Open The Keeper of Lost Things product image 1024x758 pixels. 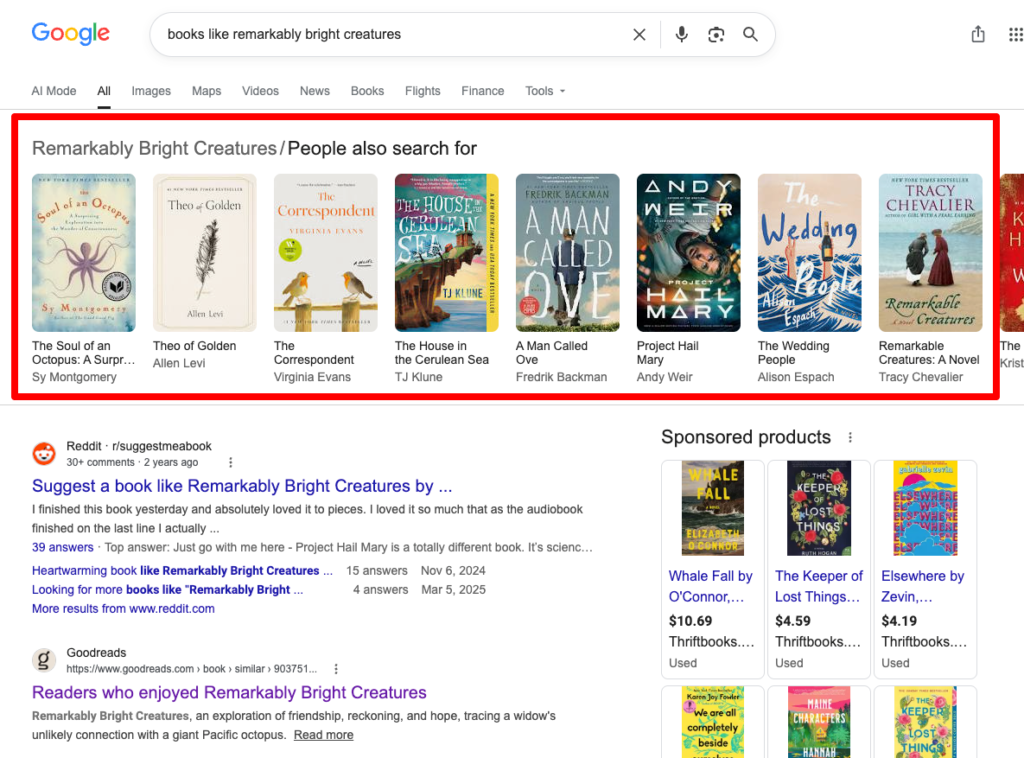coord(819,508)
